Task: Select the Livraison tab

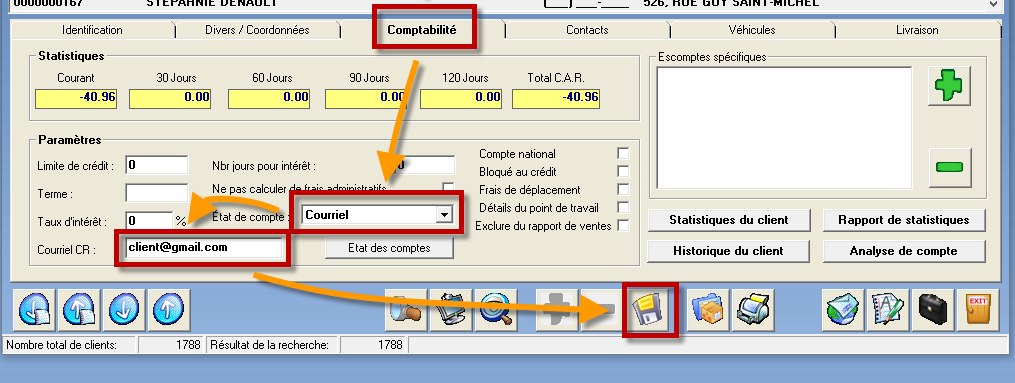Action: pyautogui.click(x=917, y=30)
